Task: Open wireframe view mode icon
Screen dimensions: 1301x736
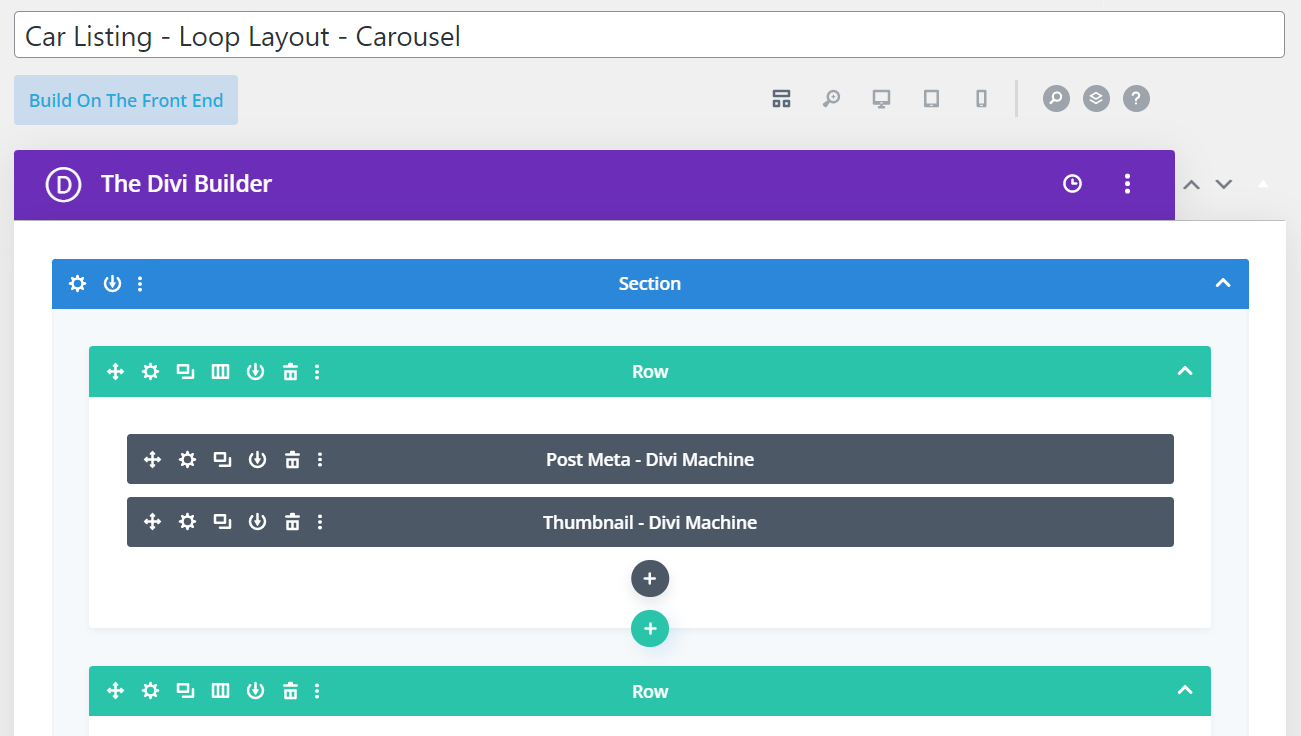Action: coord(781,98)
